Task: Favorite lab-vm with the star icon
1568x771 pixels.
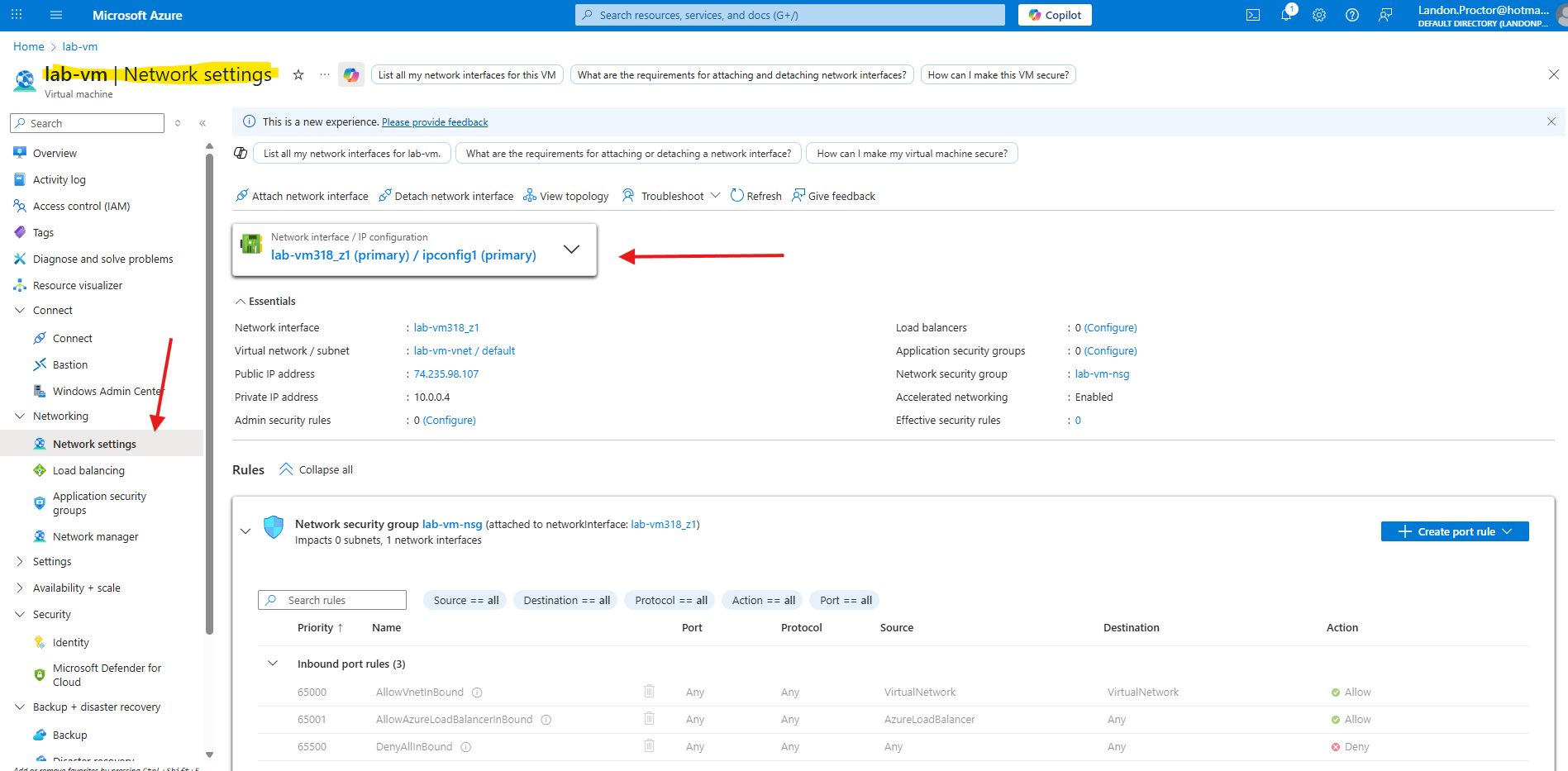Action: click(x=298, y=74)
